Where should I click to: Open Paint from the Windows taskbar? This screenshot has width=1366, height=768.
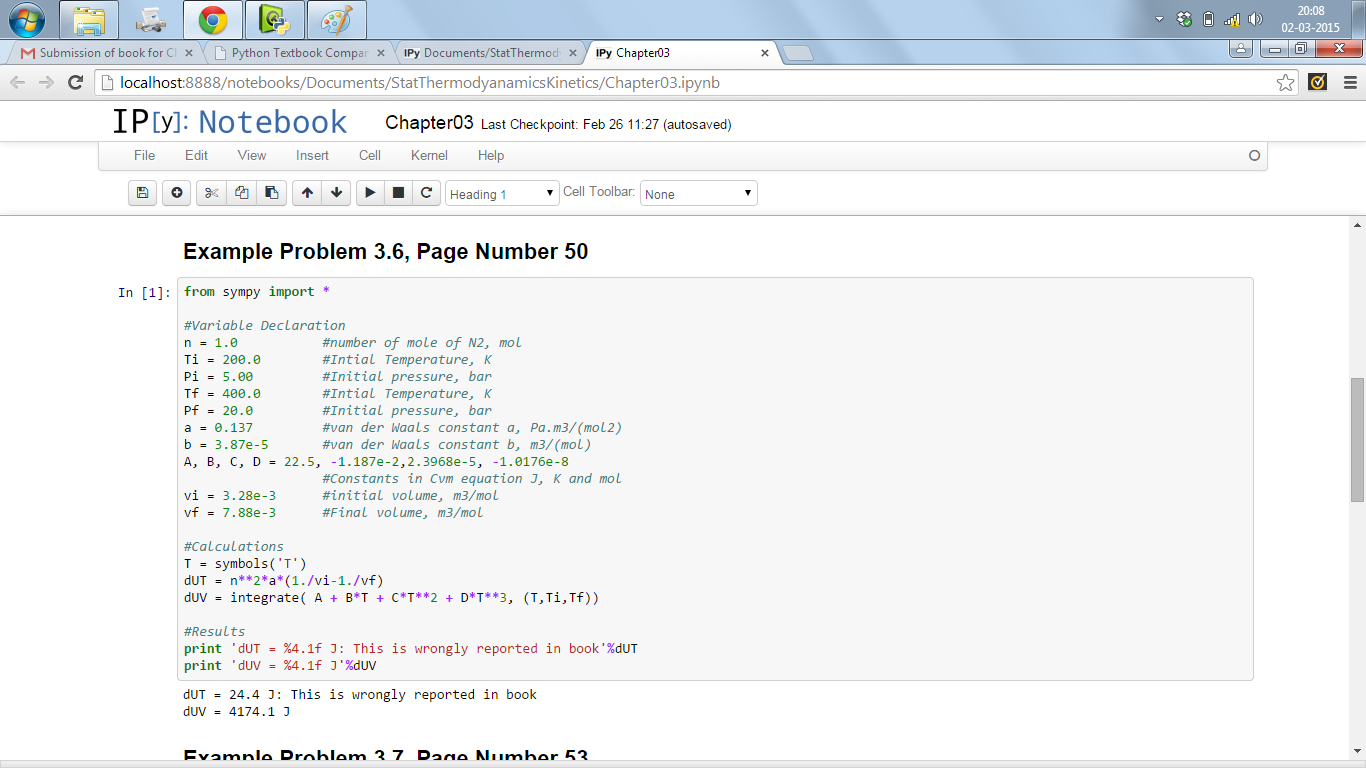click(x=336, y=20)
